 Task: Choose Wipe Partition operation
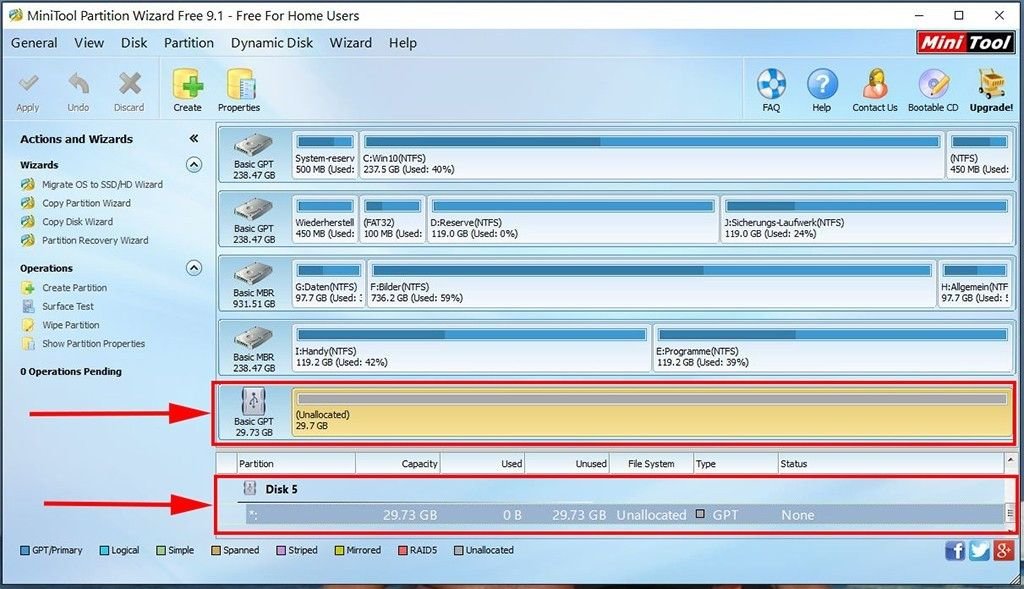pos(71,325)
